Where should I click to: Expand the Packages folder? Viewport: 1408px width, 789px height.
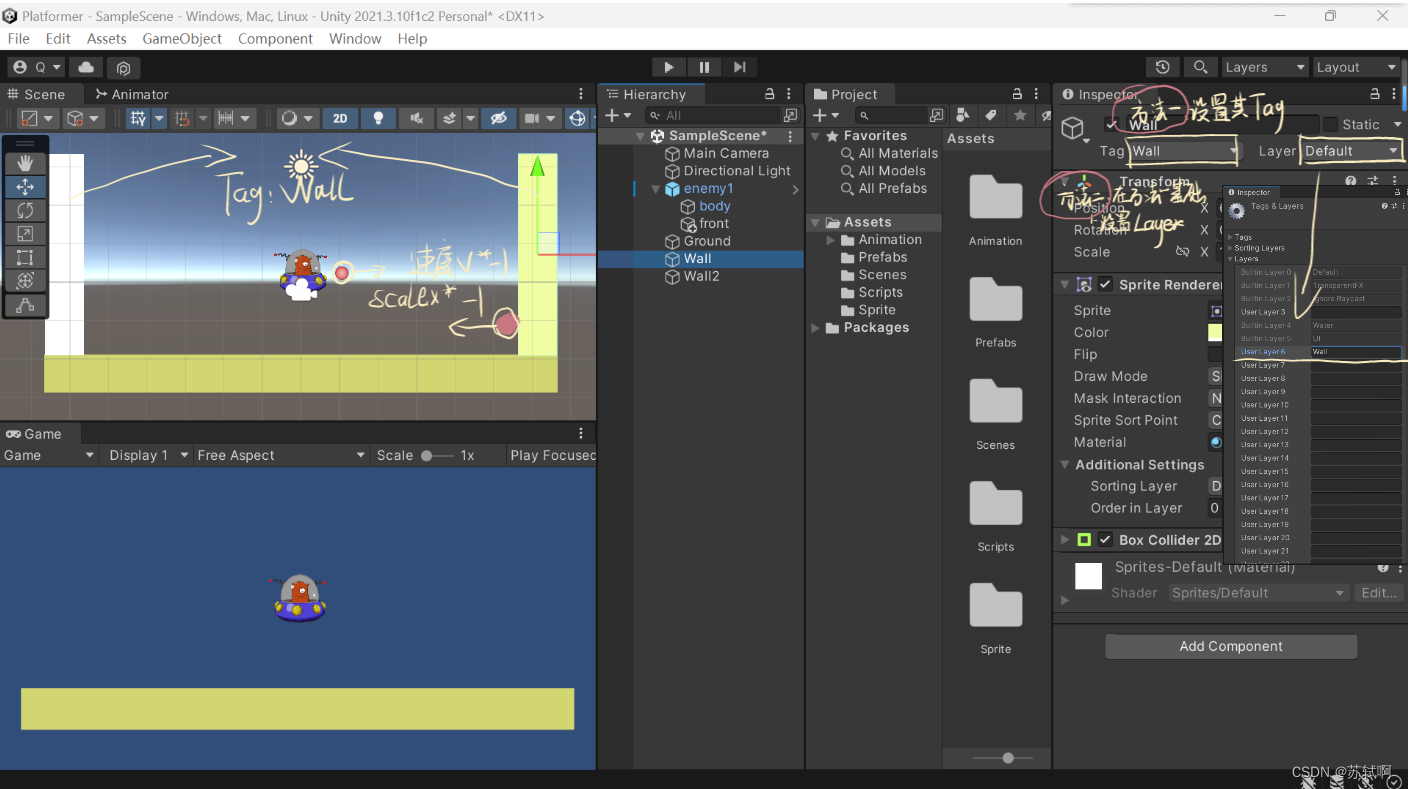coord(816,328)
